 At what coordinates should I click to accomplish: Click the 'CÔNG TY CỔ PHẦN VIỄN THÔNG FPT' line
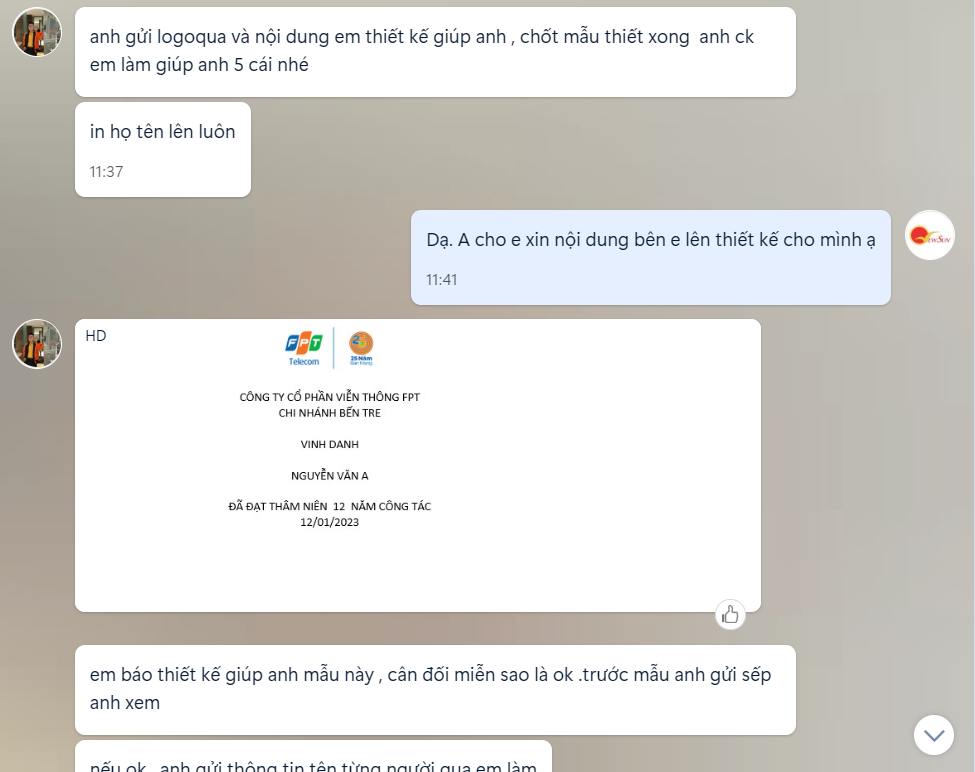pos(330,397)
